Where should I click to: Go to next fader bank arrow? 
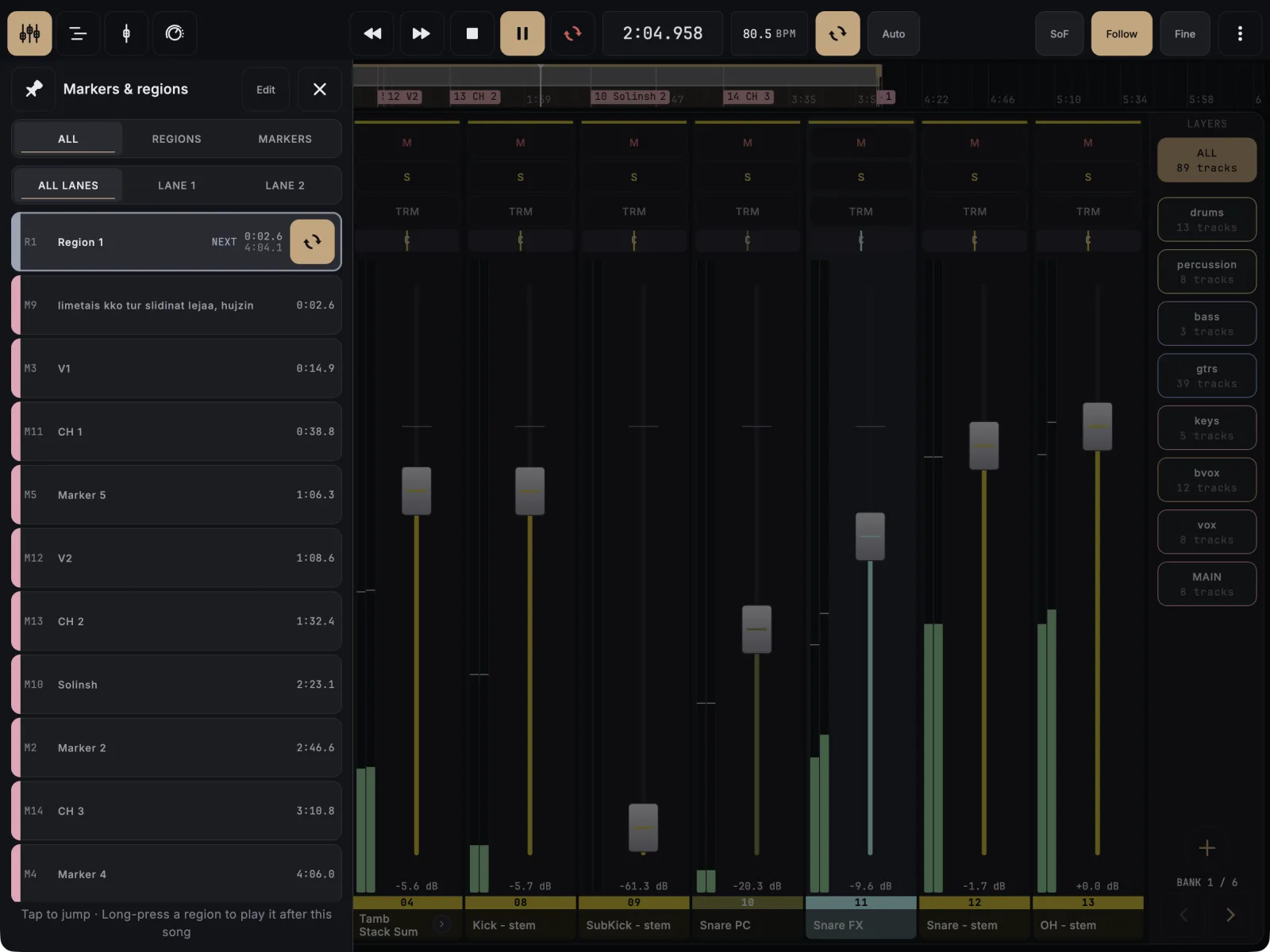click(x=1230, y=915)
